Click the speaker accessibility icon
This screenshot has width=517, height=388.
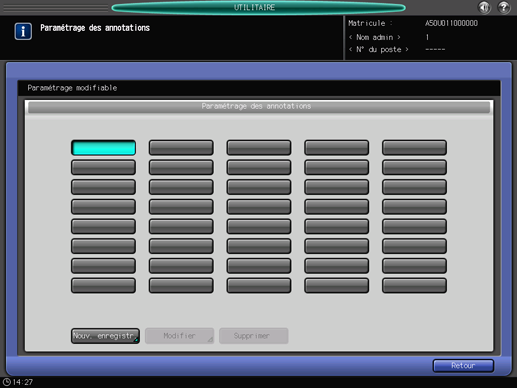pyautogui.click(x=484, y=7)
